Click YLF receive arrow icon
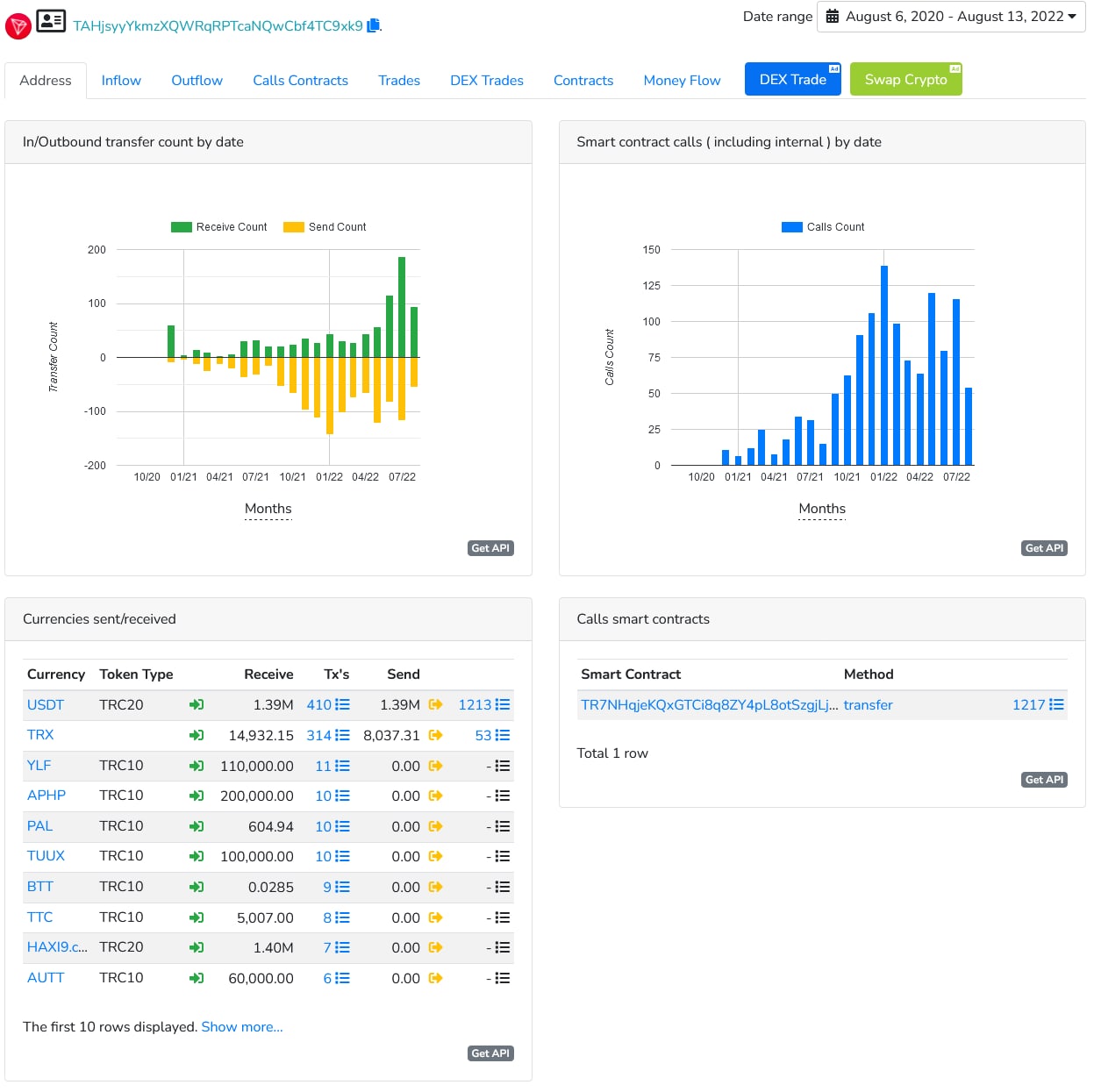1094x1092 pixels. [x=197, y=766]
